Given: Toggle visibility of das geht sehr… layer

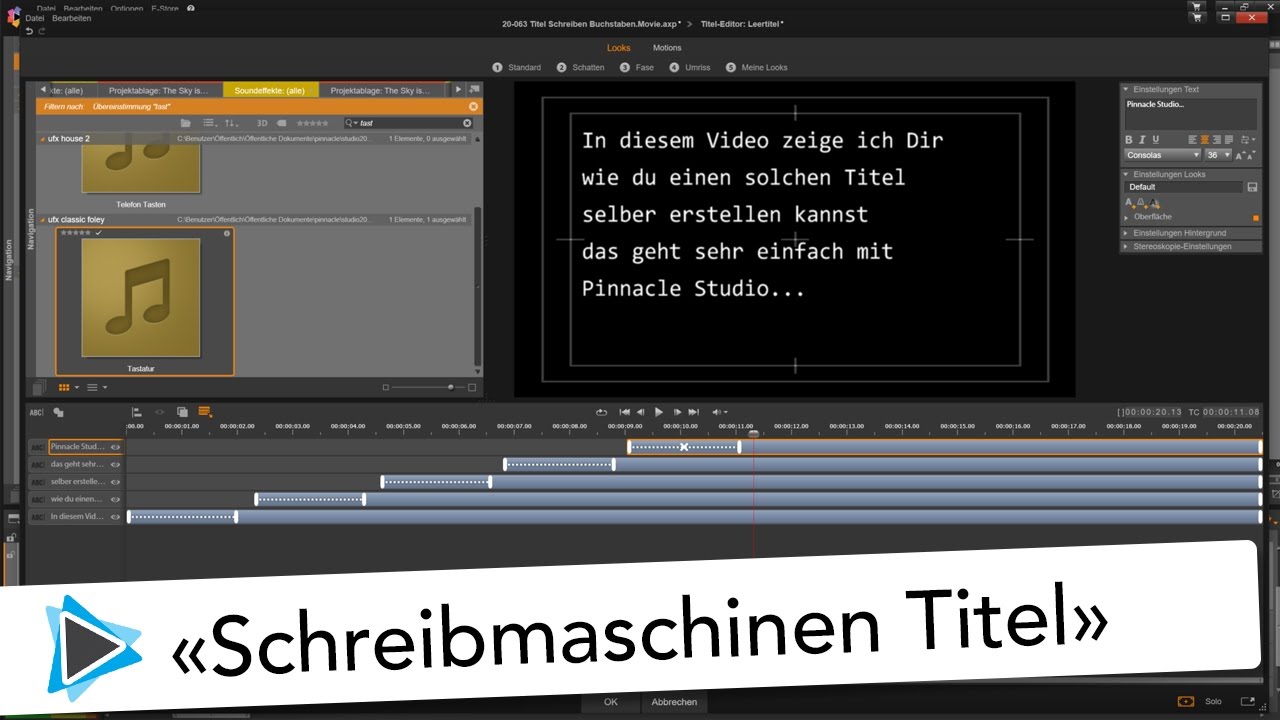Looking at the screenshot, I should (x=115, y=465).
